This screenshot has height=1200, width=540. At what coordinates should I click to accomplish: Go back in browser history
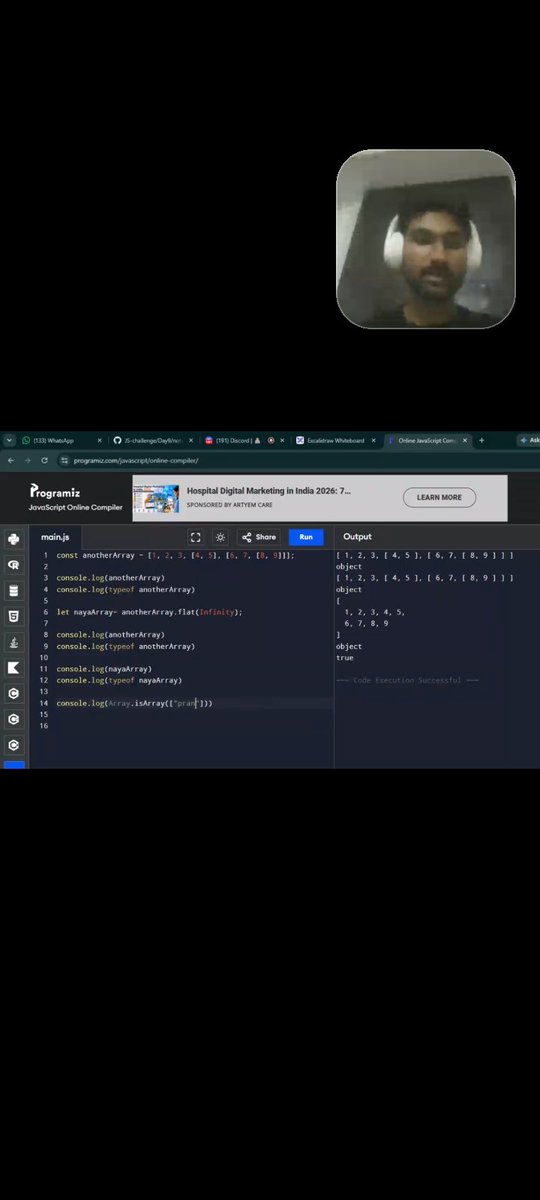point(10,460)
